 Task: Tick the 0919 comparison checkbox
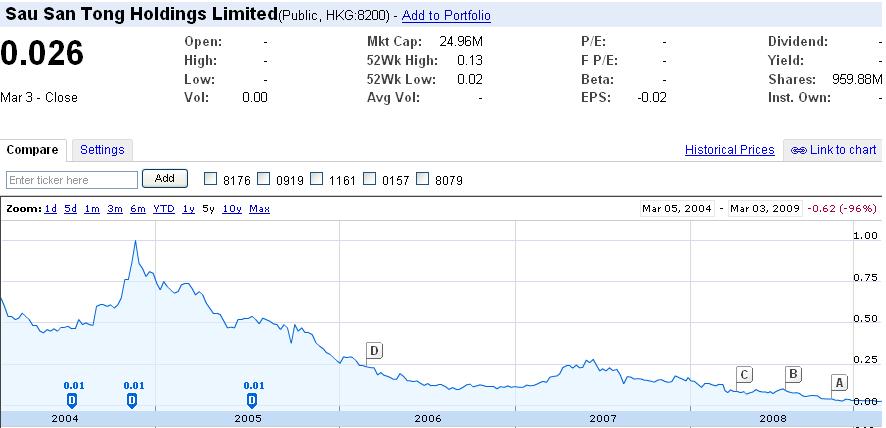click(263, 179)
